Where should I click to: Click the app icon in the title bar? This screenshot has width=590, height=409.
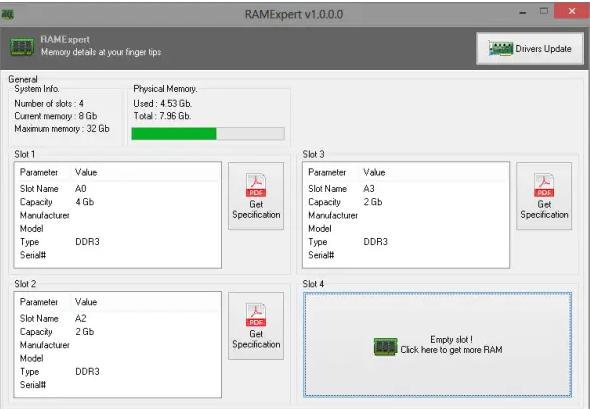click(x=8, y=14)
